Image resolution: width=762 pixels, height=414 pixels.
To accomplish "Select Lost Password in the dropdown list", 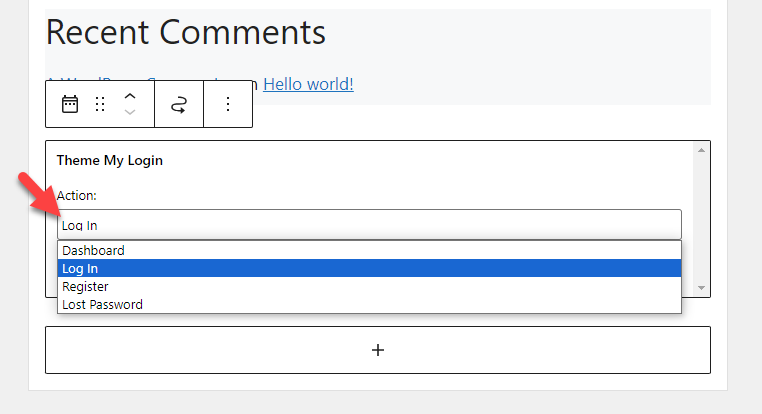I will 369,304.
